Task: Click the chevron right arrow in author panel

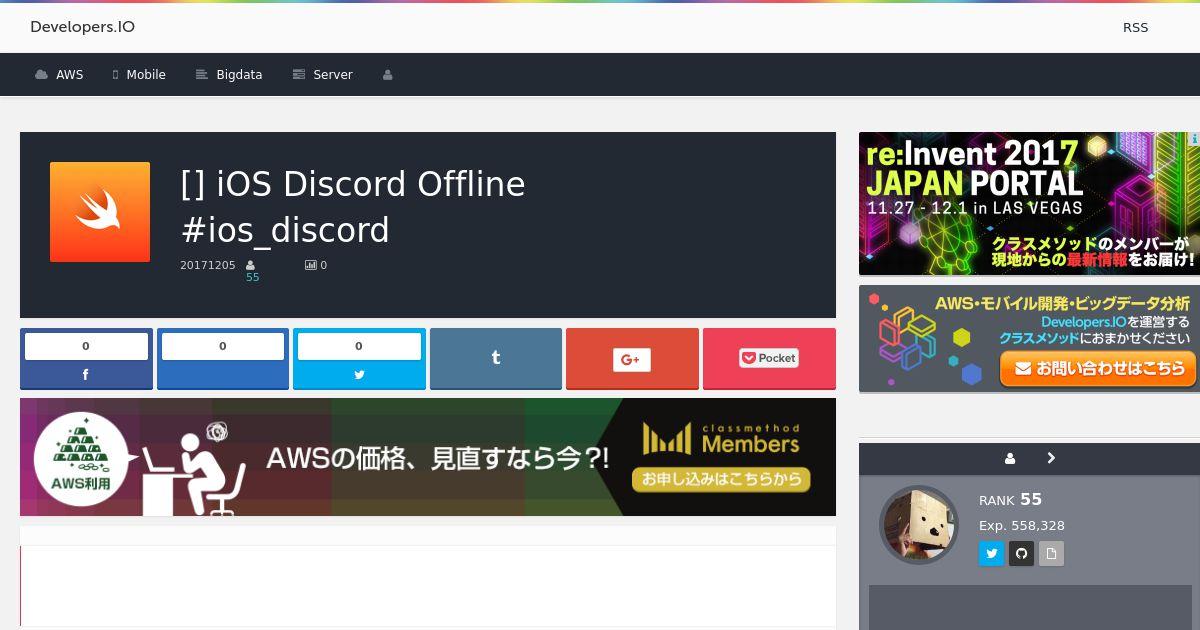Action: (1051, 458)
